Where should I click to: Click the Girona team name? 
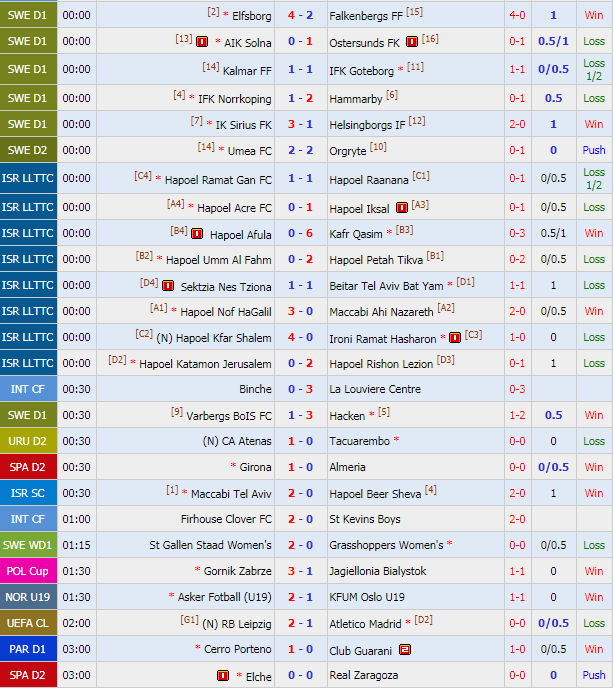point(254,467)
